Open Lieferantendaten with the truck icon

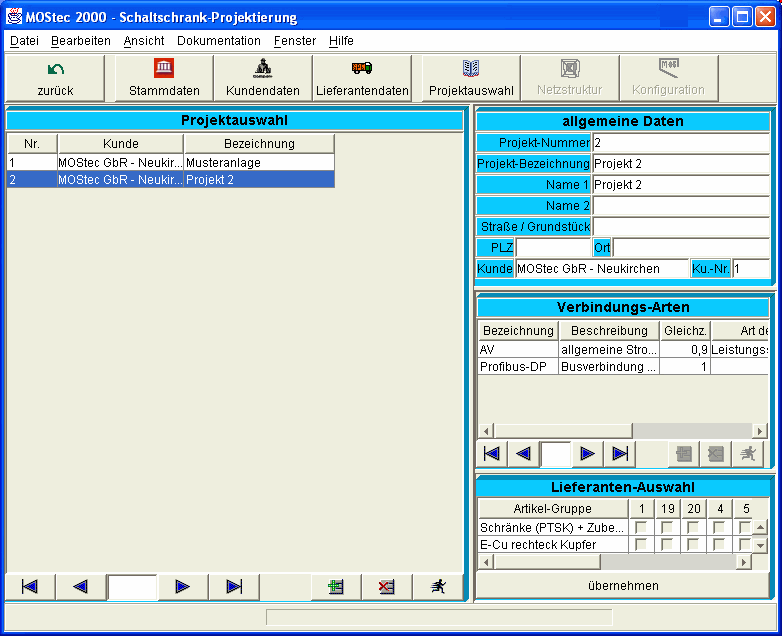point(362,78)
